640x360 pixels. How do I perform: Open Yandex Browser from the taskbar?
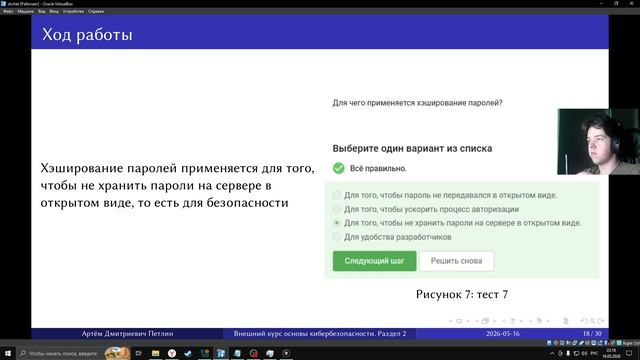point(172,353)
